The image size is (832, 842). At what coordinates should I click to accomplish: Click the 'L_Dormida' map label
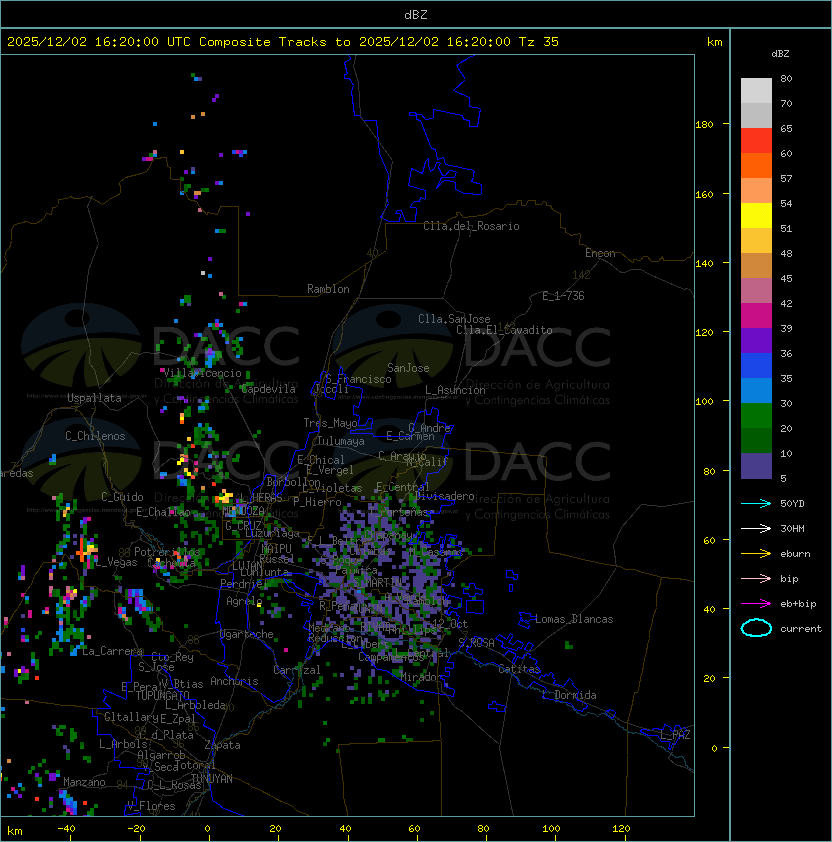(x=569, y=695)
